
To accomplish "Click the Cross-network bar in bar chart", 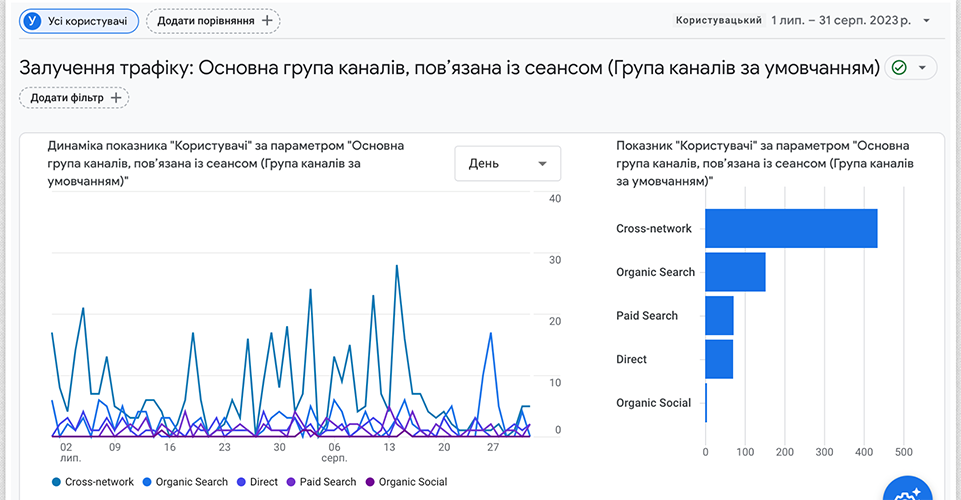I will (x=791, y=229).
